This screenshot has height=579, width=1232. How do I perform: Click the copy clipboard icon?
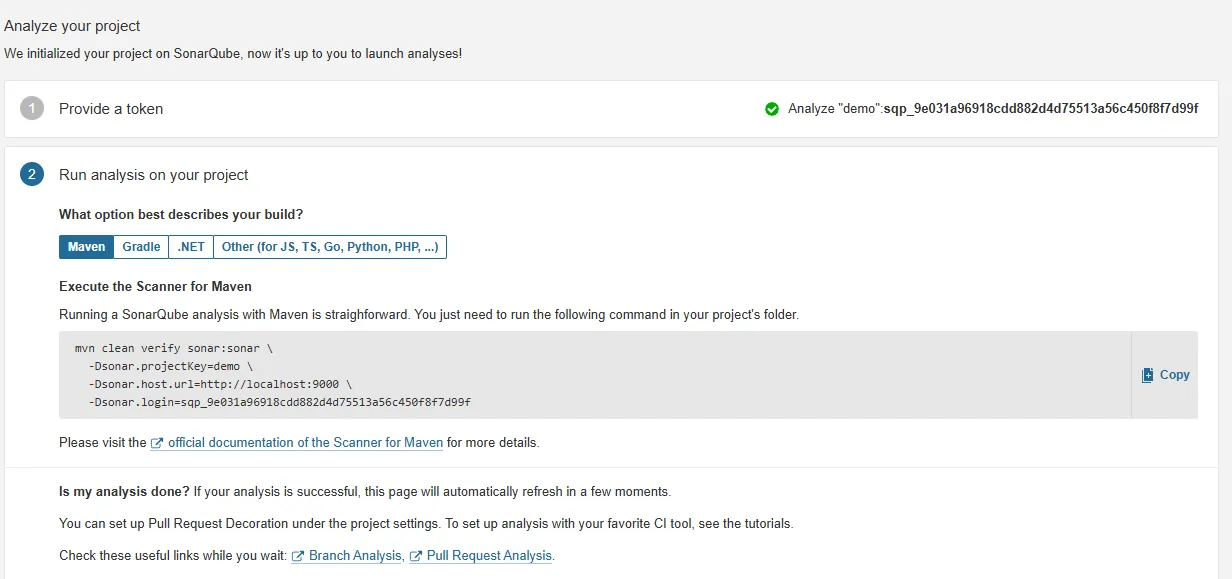point(1148,375)
